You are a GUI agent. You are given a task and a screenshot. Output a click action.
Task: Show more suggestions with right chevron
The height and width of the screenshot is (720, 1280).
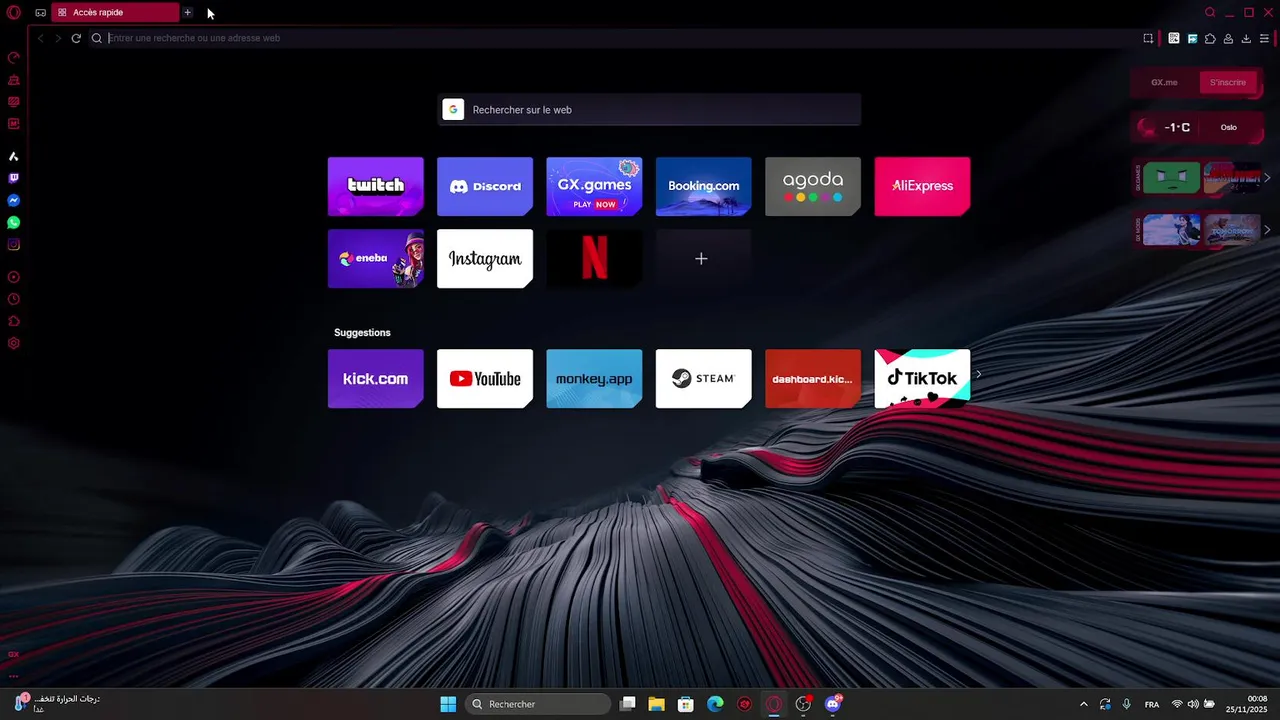[x=979, y=374]
